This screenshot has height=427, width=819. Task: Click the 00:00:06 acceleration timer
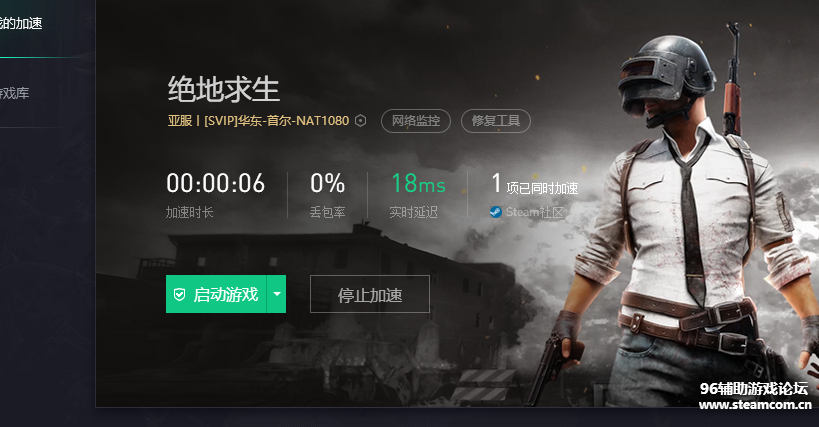pyautogui.click(x=215, y=183)
